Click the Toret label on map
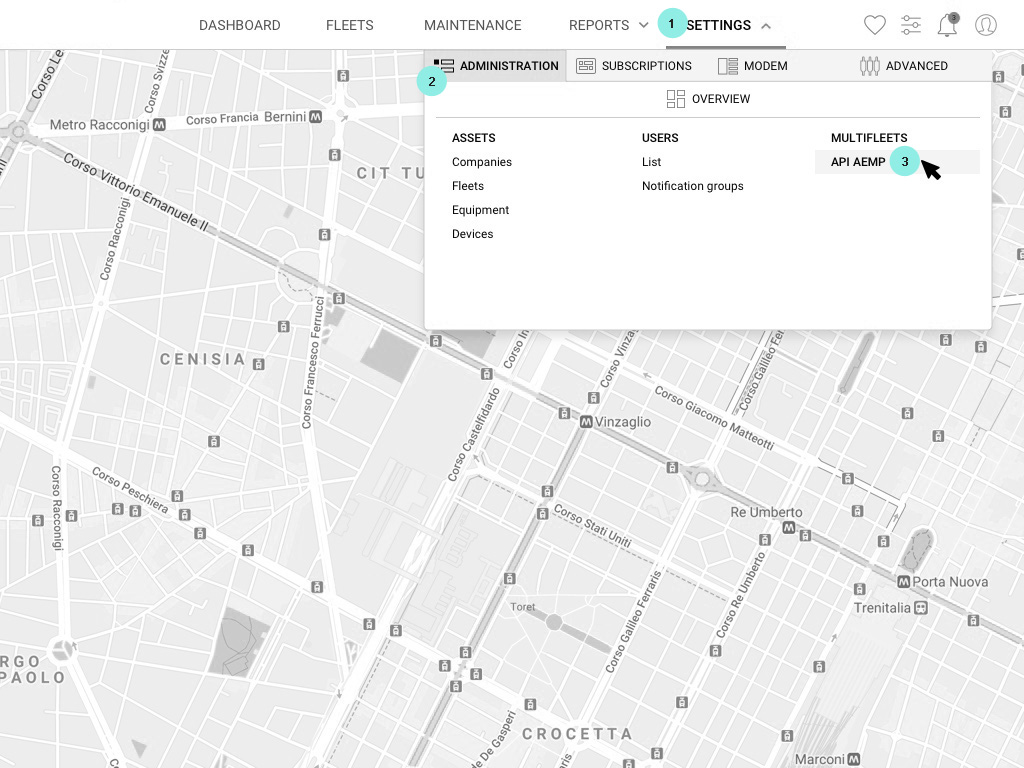Viewport: 1024px width, 768px height. click(x=522, y=607)
